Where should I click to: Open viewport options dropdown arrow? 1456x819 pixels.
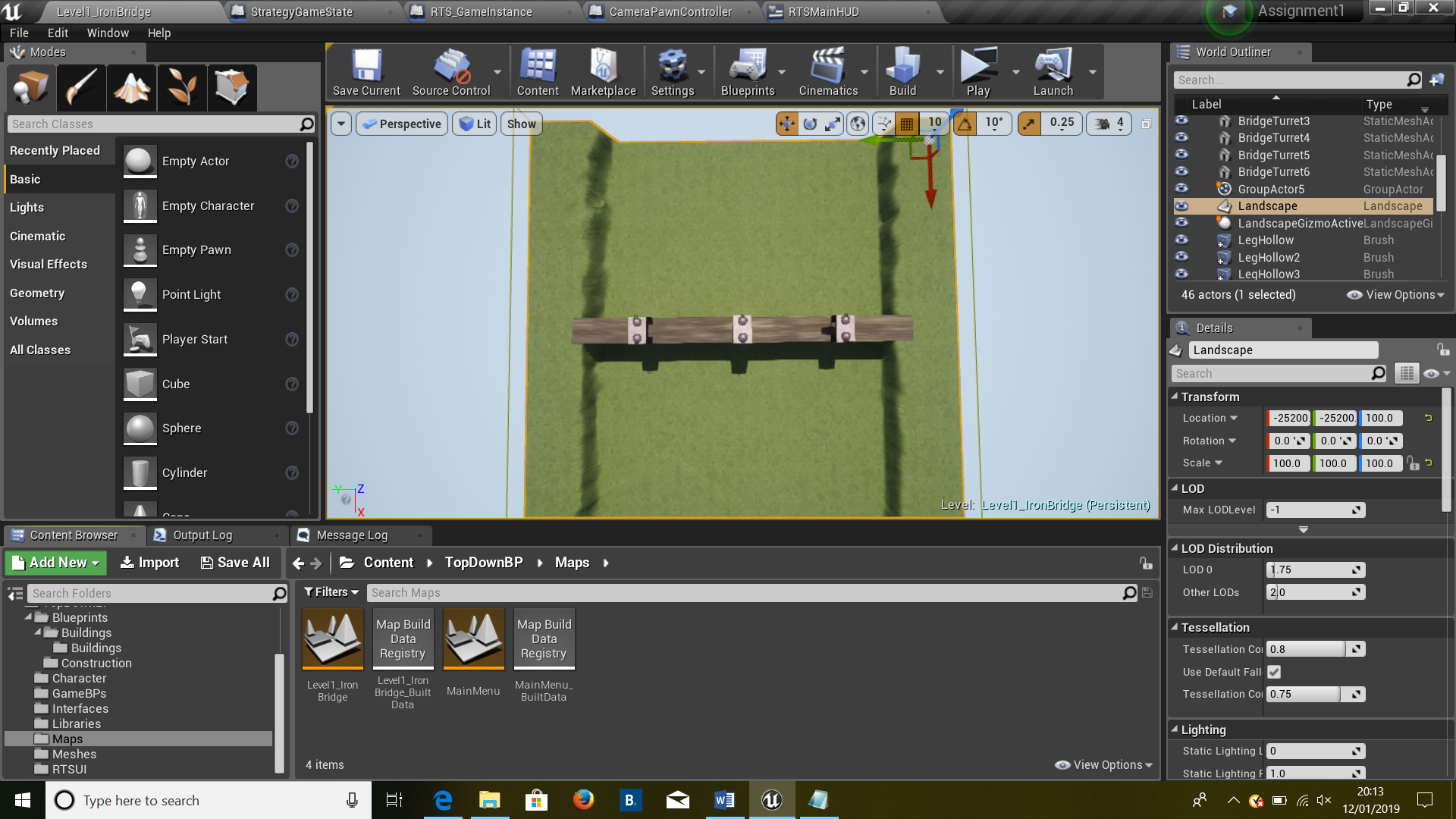(341, 124)
